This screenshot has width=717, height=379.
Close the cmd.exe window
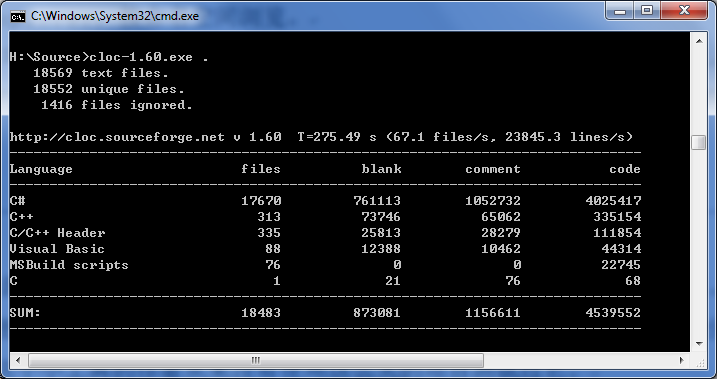coord(684,11)
